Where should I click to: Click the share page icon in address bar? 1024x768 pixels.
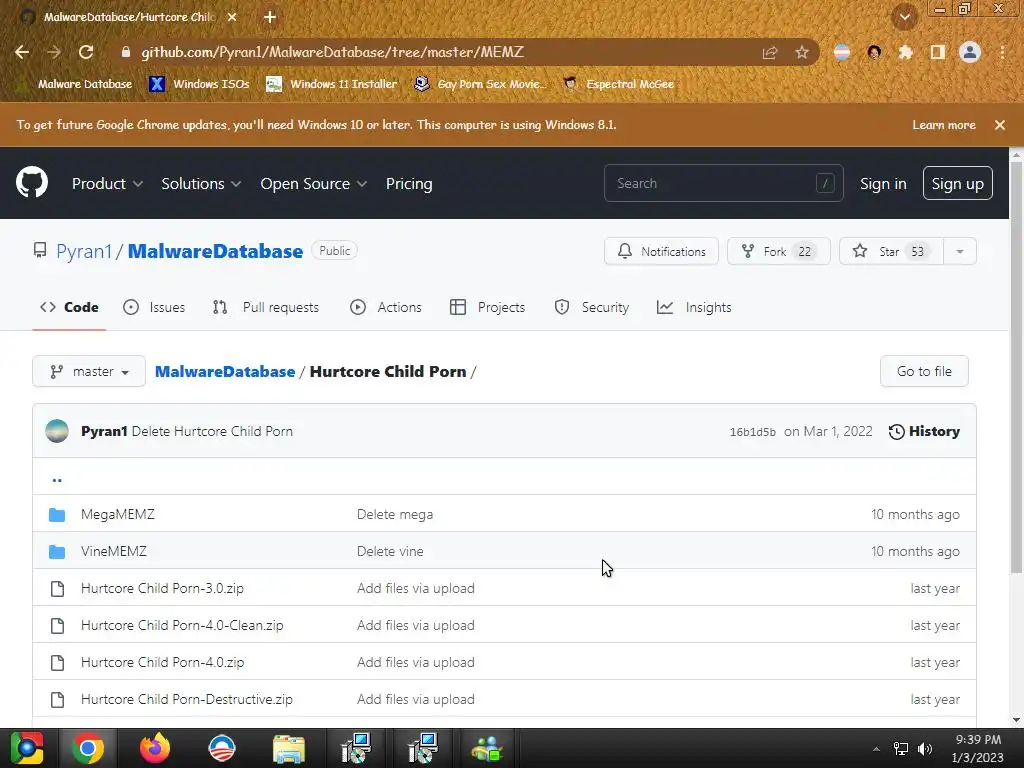point(770,52)
